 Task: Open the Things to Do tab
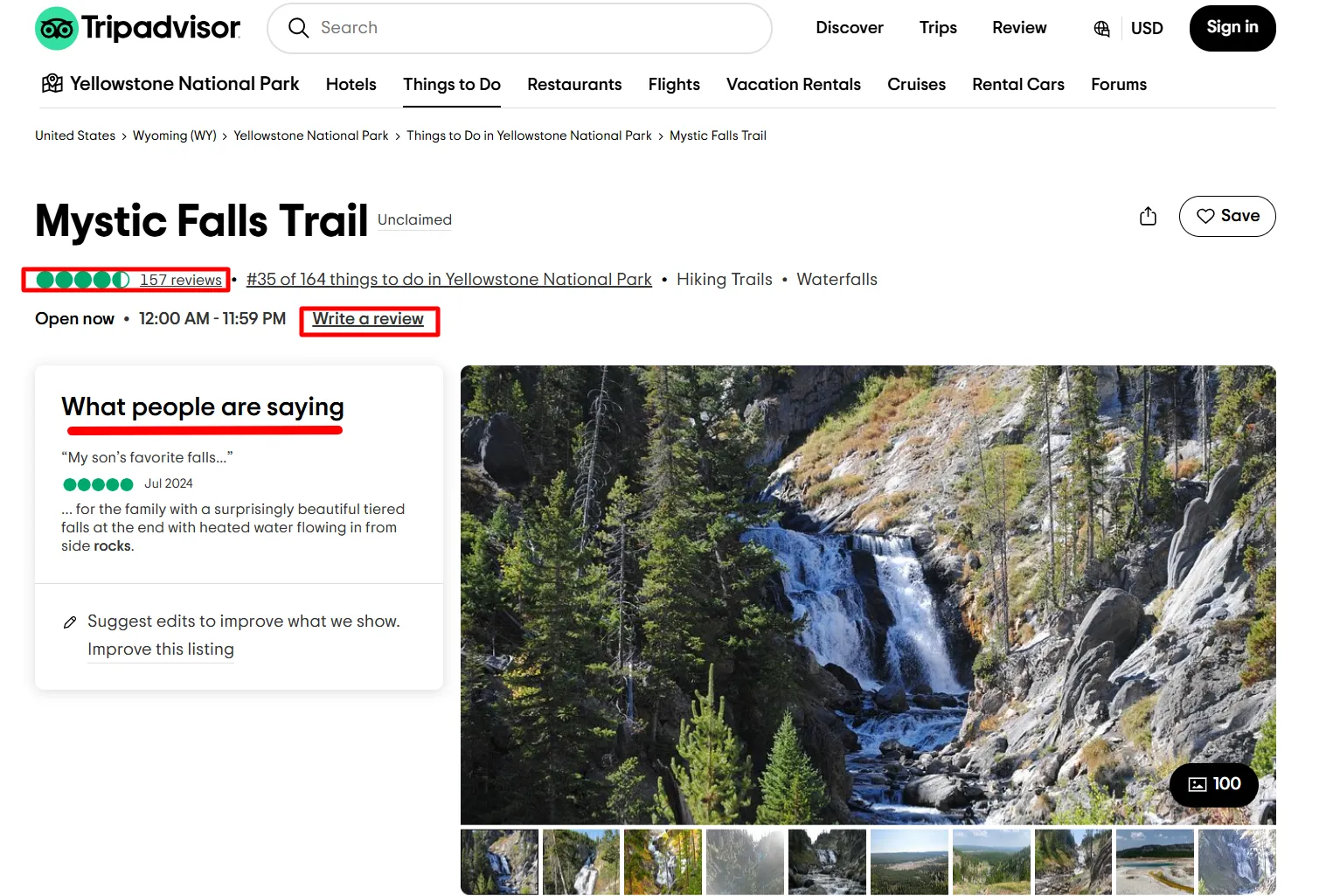click(451, 85)
